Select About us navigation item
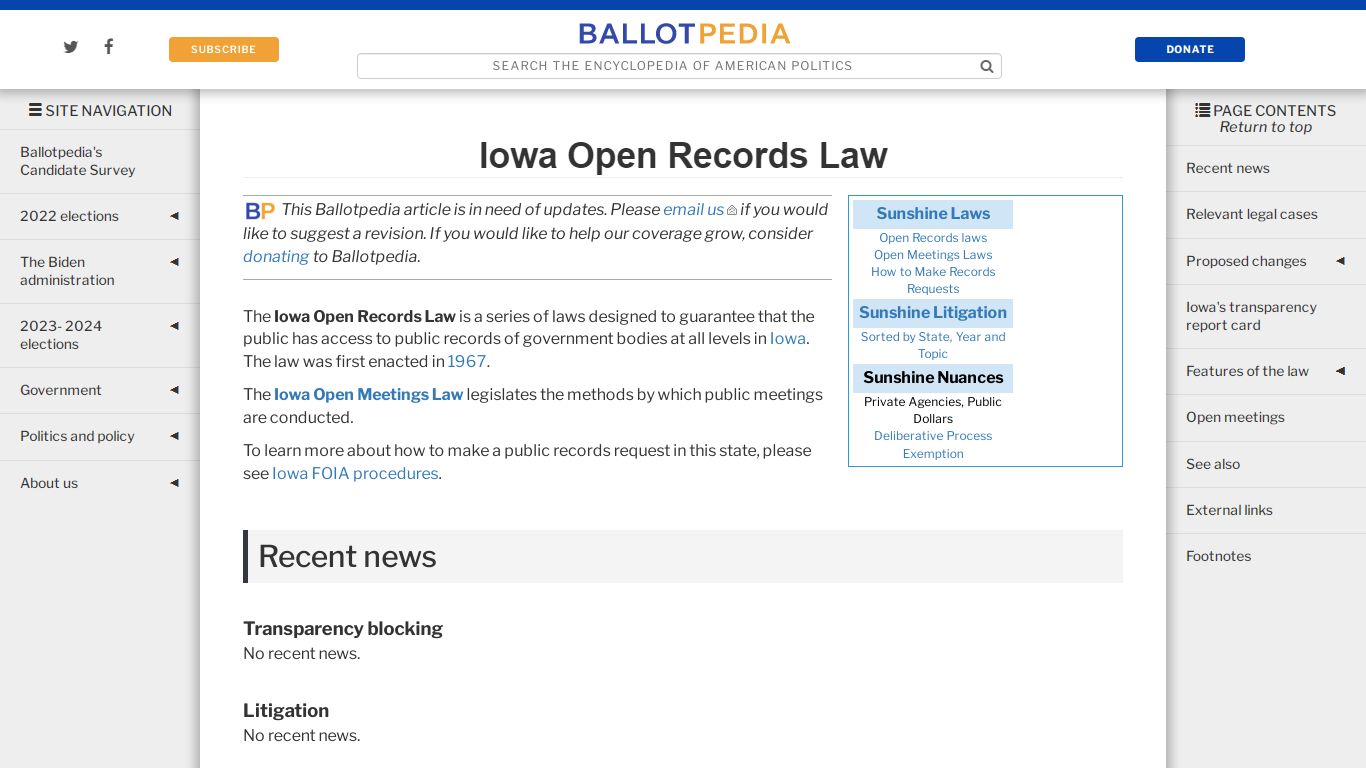1366x768 pixels. point(49,483)
